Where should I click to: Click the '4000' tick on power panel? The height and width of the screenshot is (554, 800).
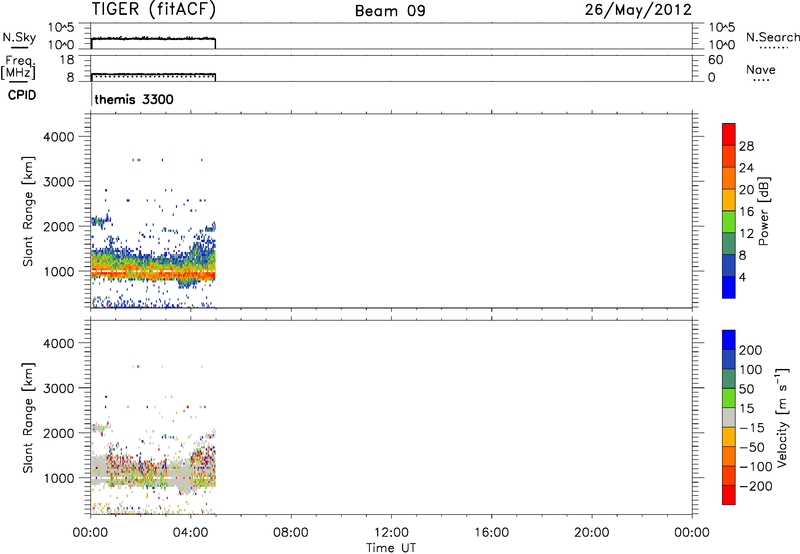[59, 137]
